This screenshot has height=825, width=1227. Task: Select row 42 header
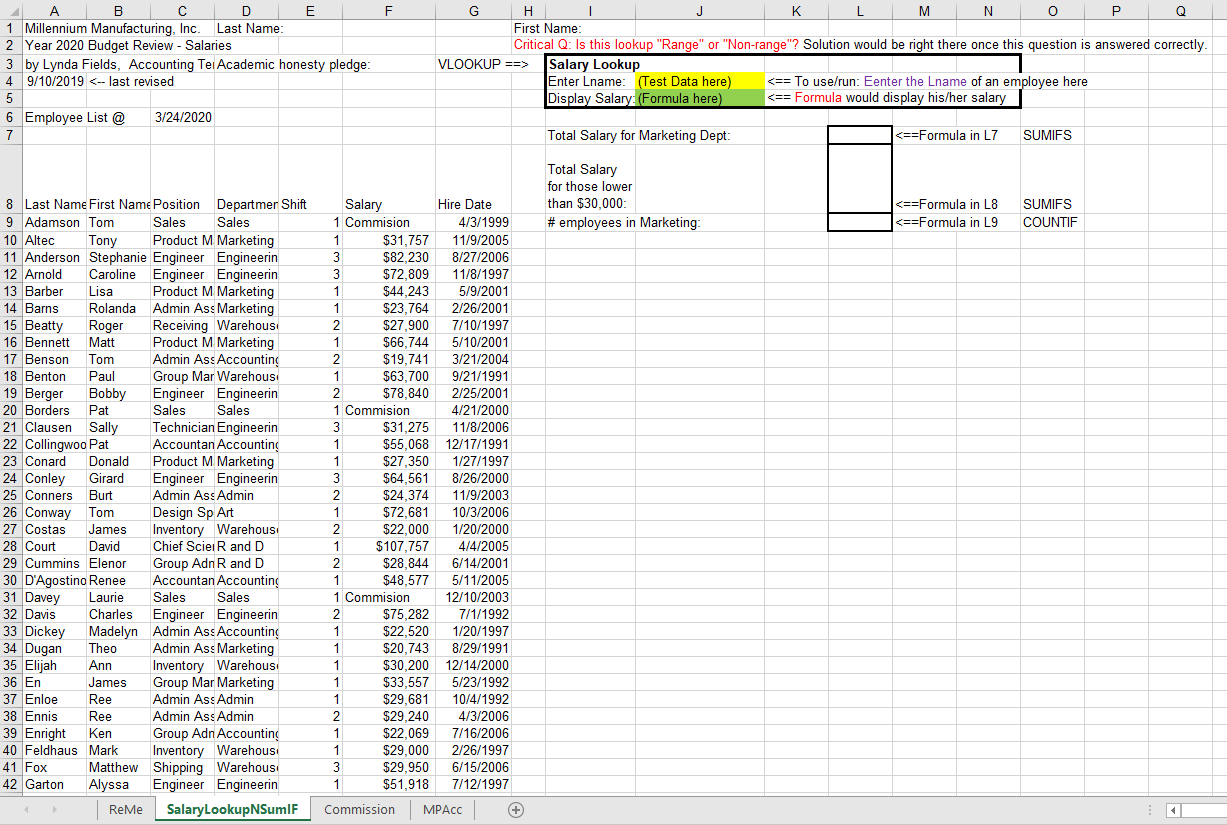[x=10, y=785]
